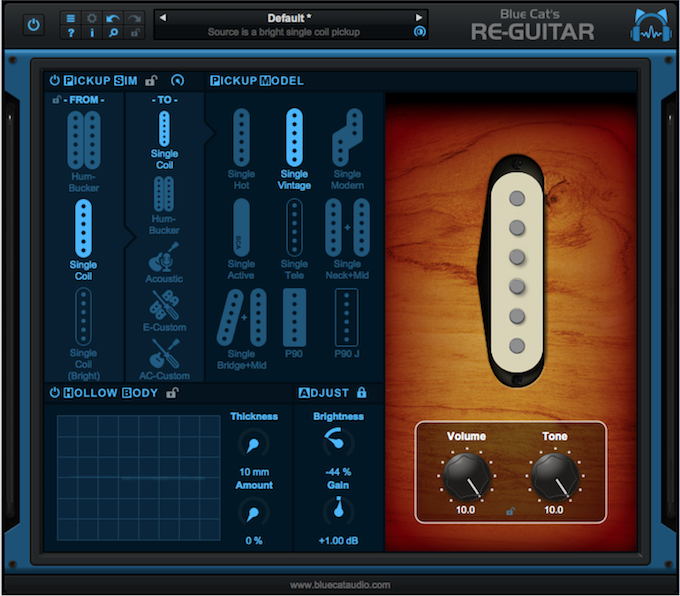Click the Amount knob
The image size is (680, 596).
pos(254,512)
